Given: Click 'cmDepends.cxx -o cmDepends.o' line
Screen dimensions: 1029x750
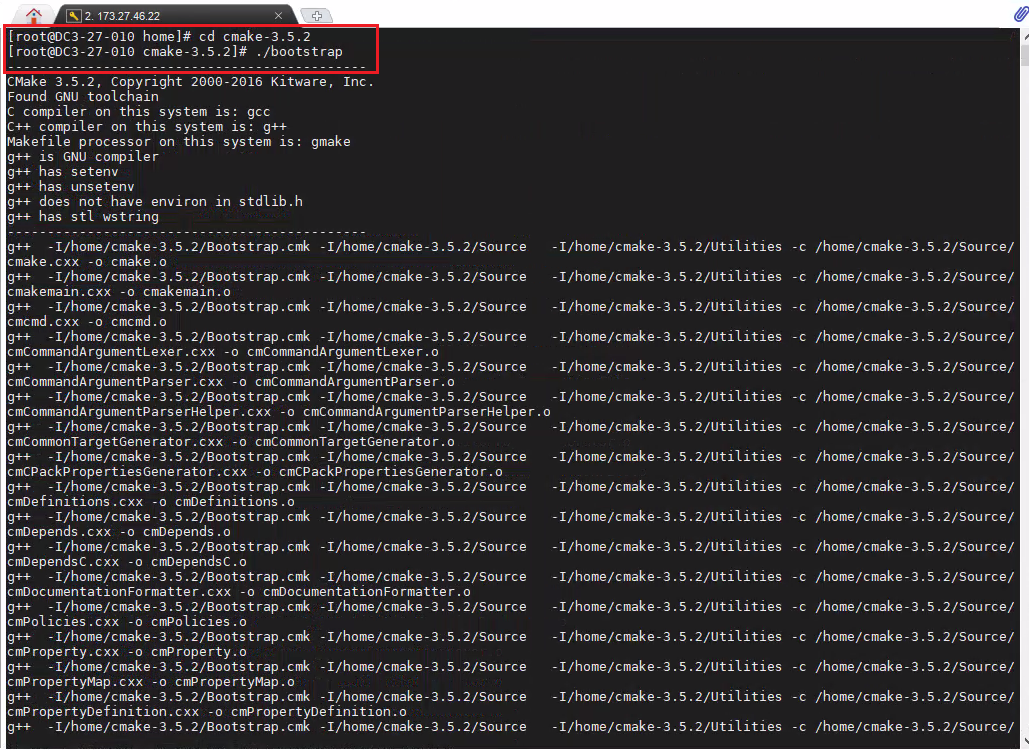Looking at the screenshot, I should pyautogui.click(x=119, y=532).
